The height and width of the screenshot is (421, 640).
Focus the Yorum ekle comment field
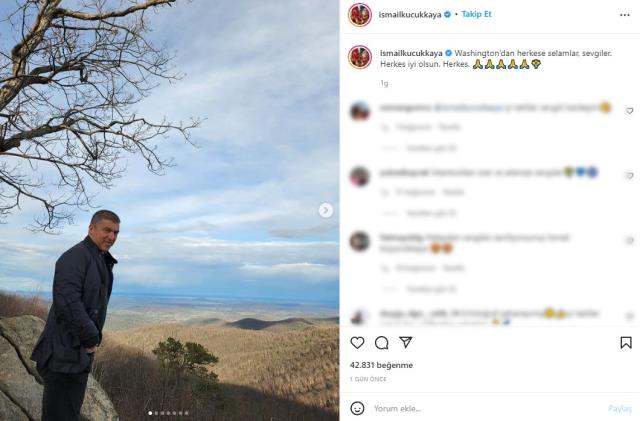[x=480, y=408]
